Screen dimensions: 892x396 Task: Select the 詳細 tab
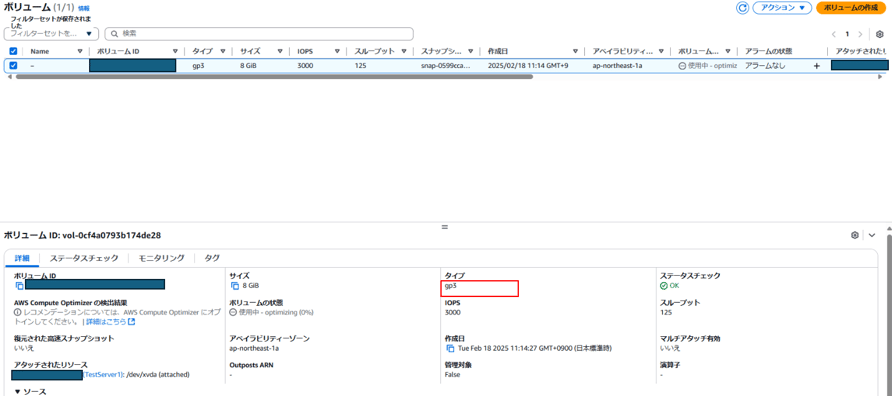click(x=22, y=258)
